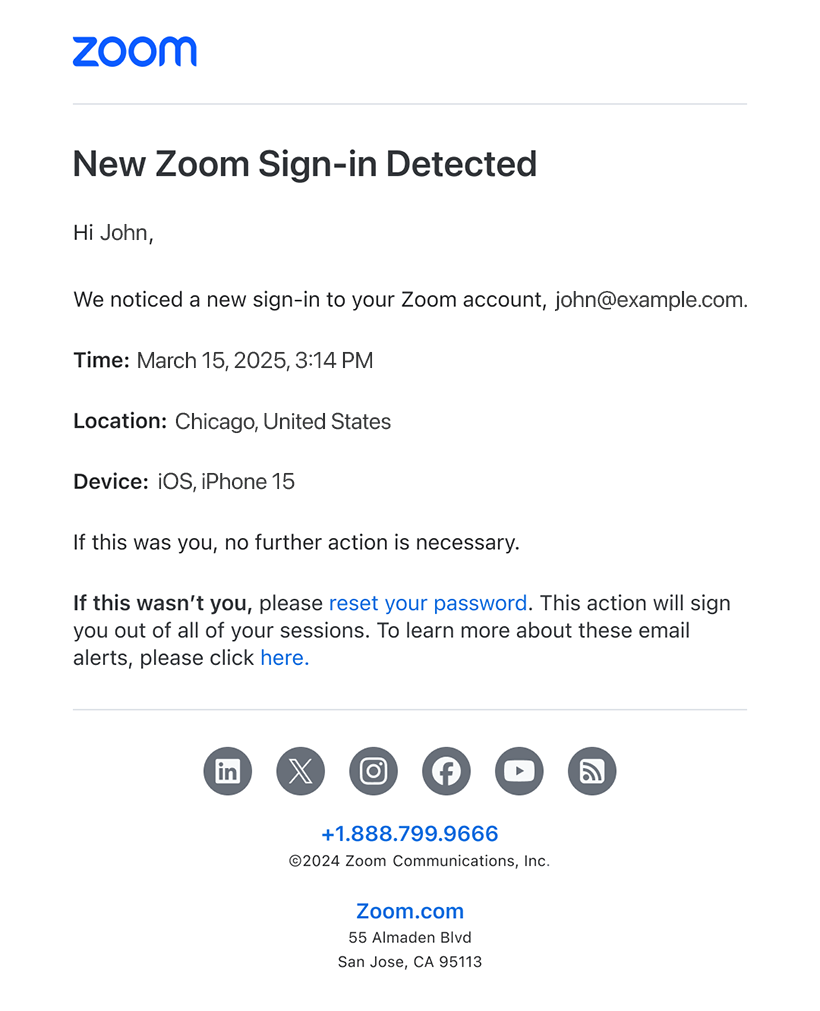Image resolution: width=820 pixels, height=1011 pixels.
Task: Call the +1.888.799.9666 phone link
Action: tap(410, 834)
